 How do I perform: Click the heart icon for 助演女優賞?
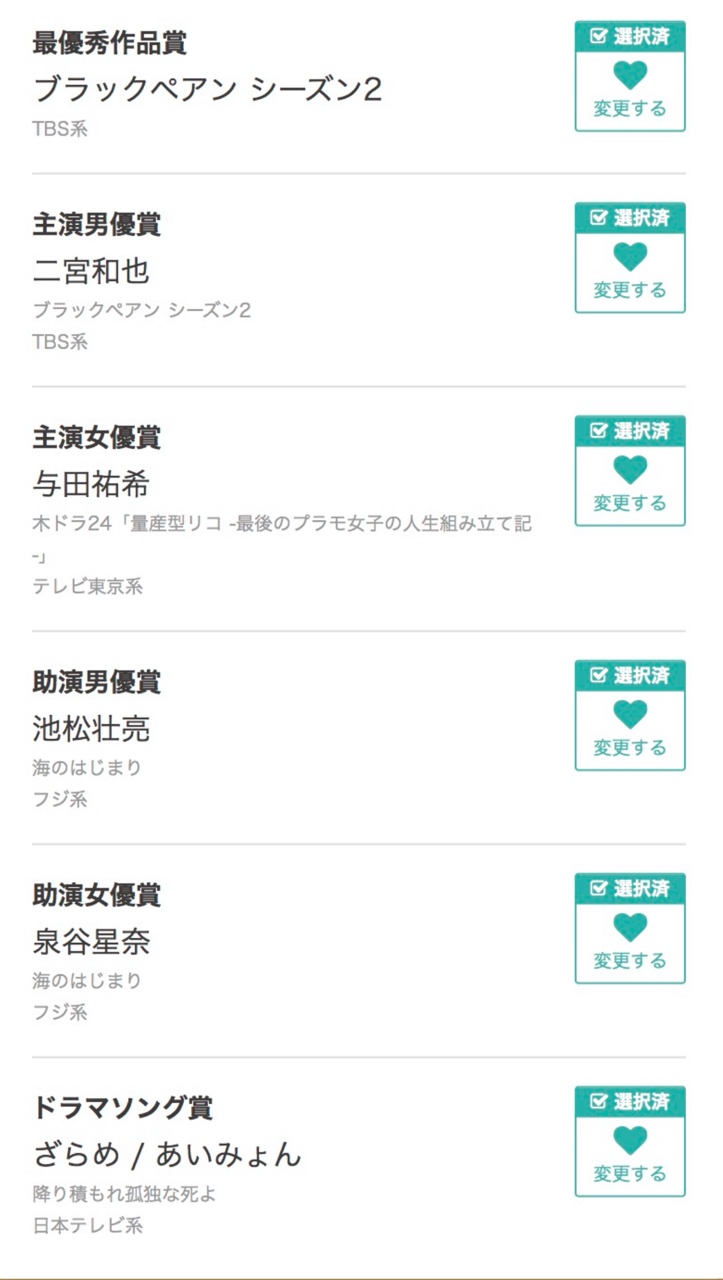[630, 927]
